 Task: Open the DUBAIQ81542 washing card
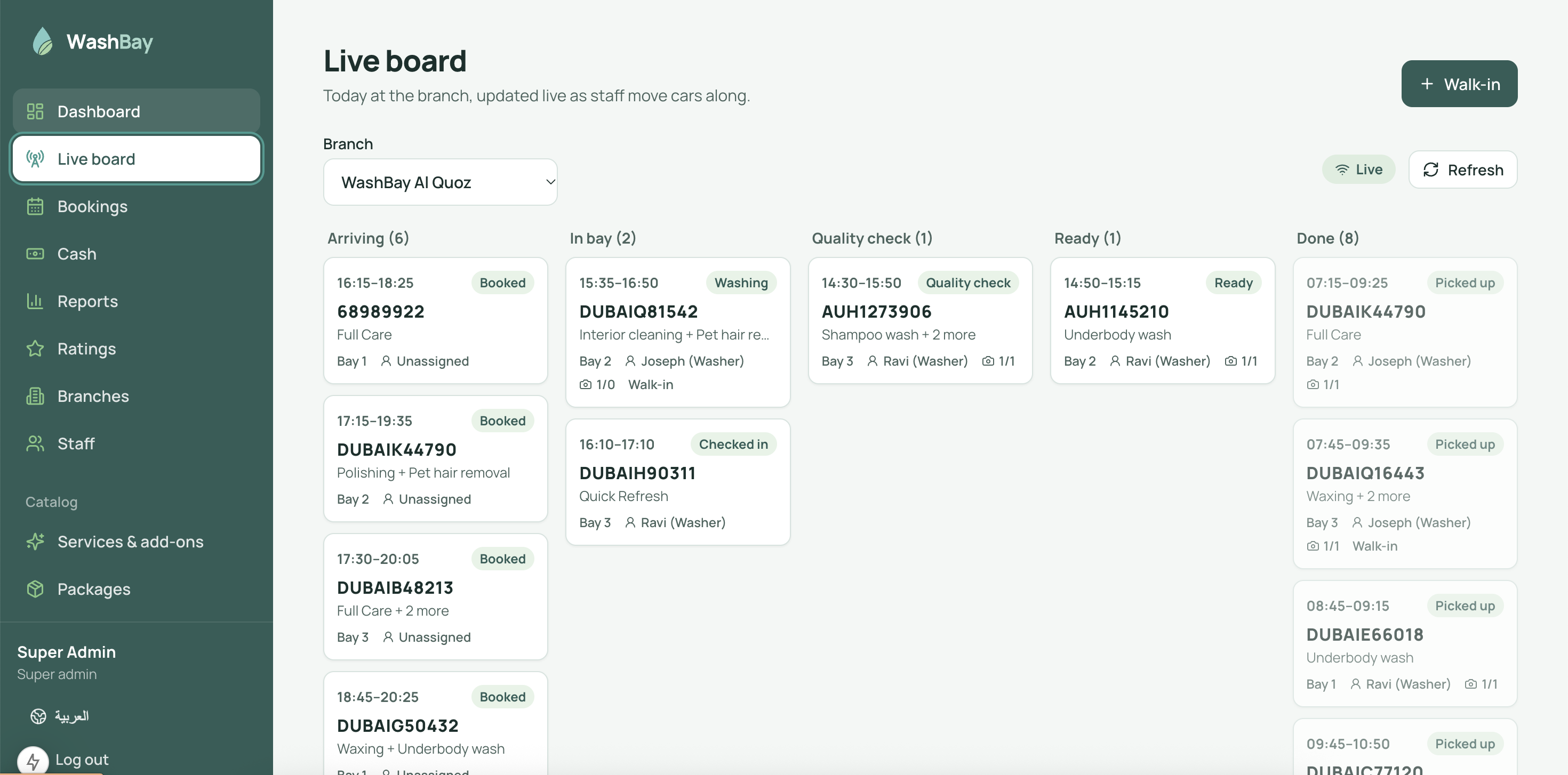[677, 332]
